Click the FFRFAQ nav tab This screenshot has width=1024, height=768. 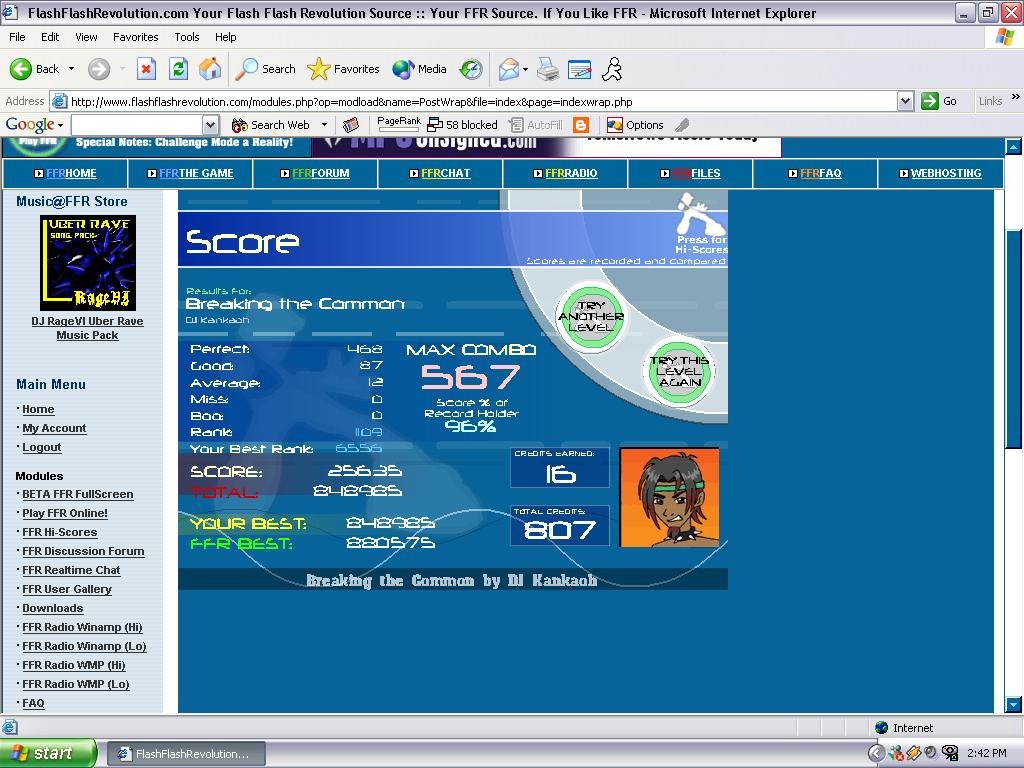(x=815, y=173)
